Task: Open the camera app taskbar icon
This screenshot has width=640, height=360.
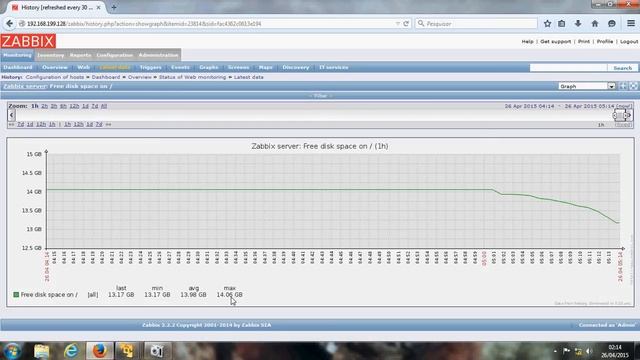Action: tap(157, 351)
